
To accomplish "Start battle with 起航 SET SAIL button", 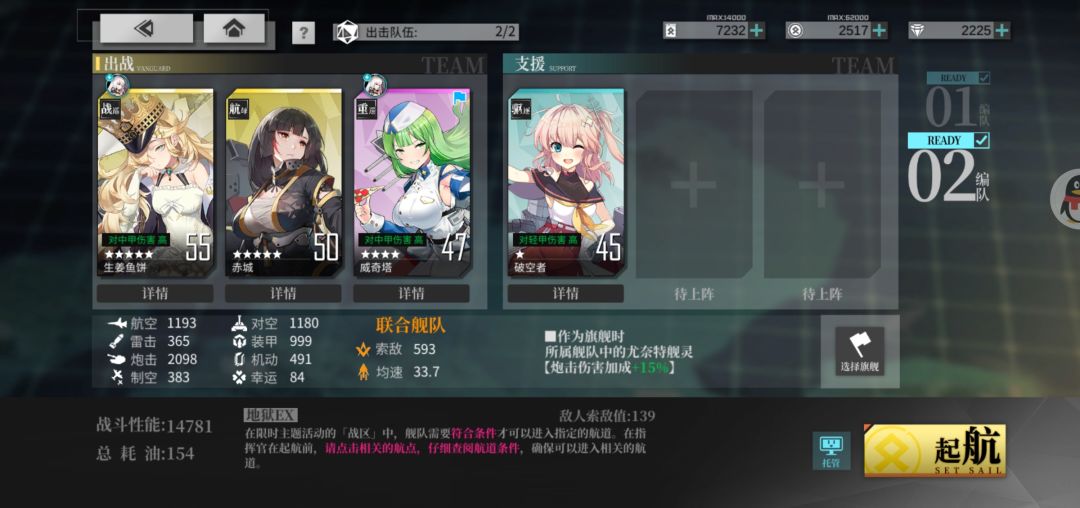I will tap(935, 451).
